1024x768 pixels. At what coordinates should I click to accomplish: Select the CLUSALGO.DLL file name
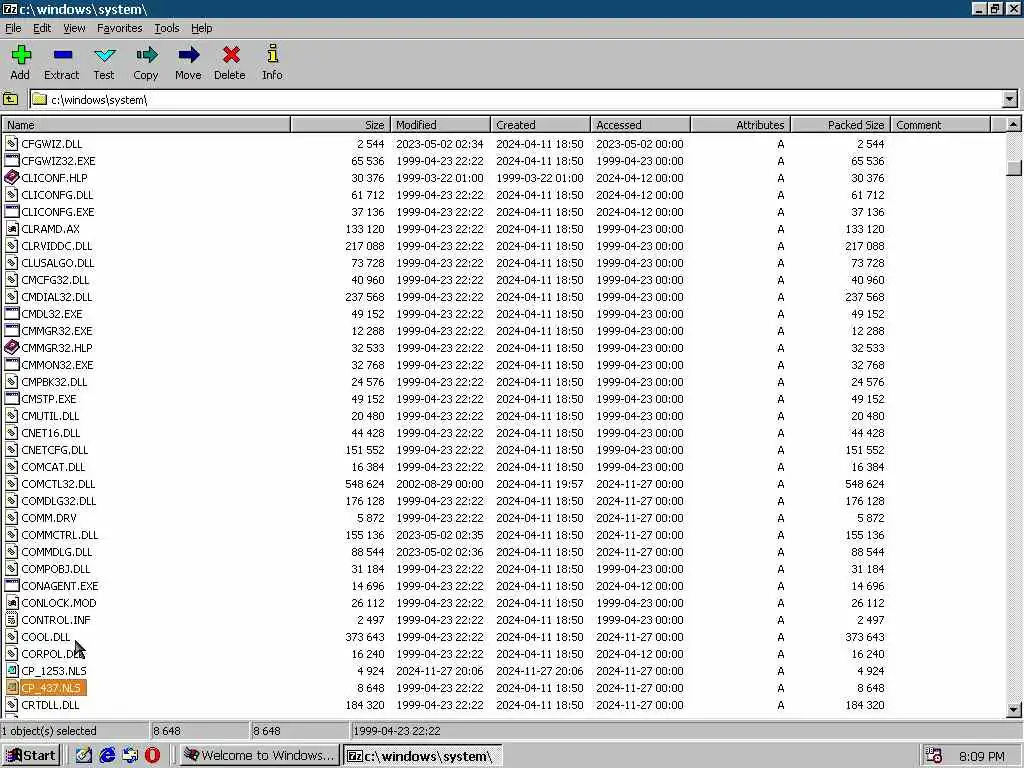point(57,263)
